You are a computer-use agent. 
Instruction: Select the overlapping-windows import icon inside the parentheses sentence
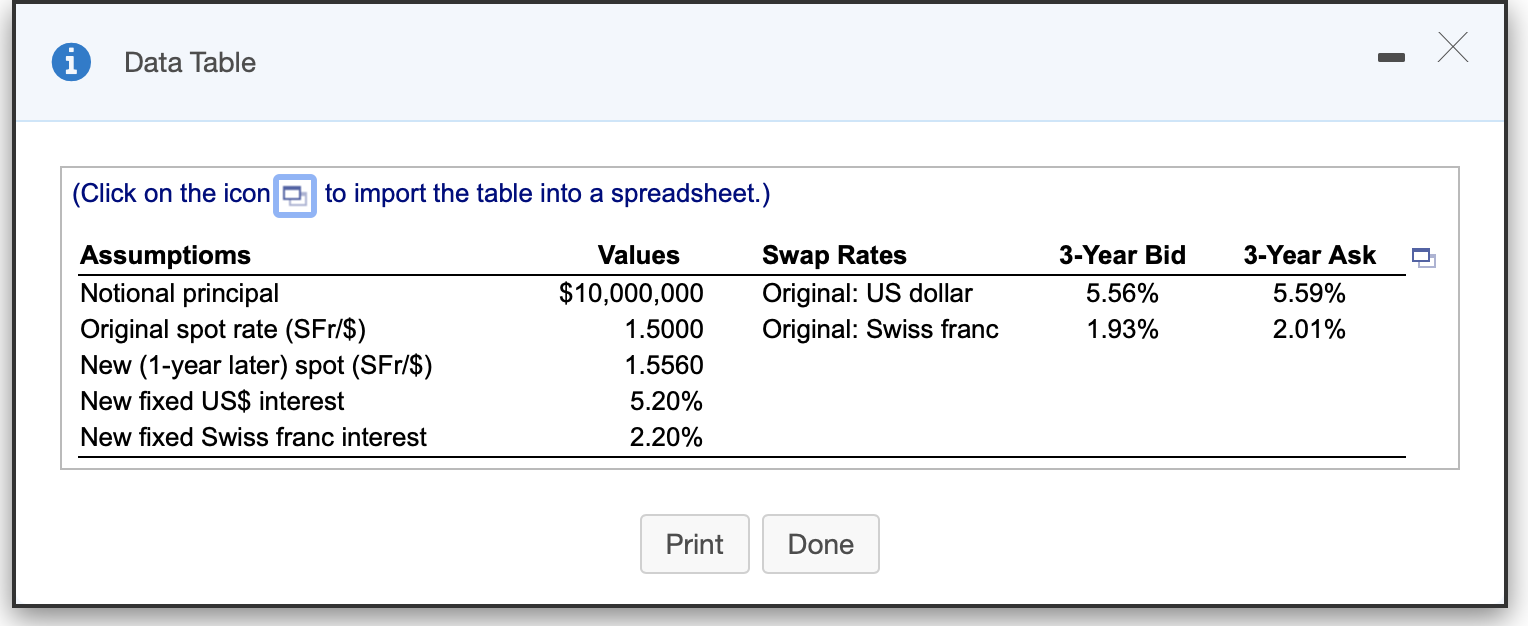[x=294, y=195]
